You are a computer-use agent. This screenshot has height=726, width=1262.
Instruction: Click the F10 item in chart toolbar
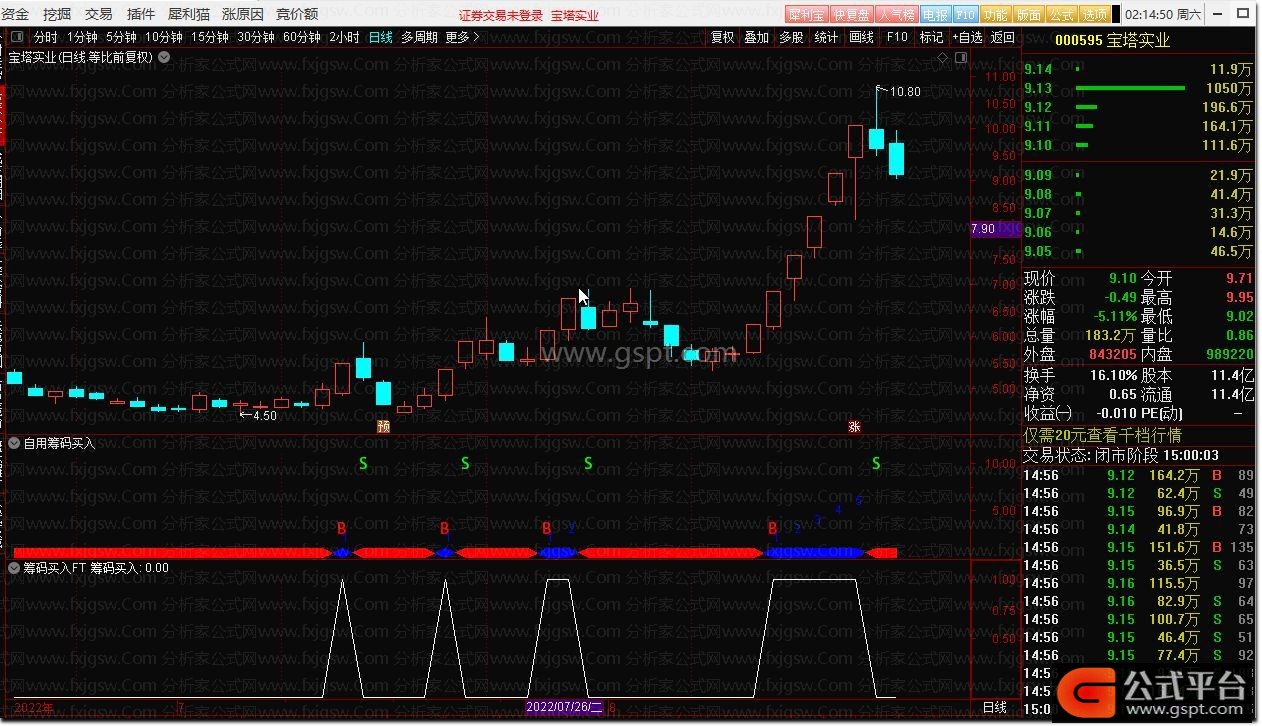[x=897, y=37]
